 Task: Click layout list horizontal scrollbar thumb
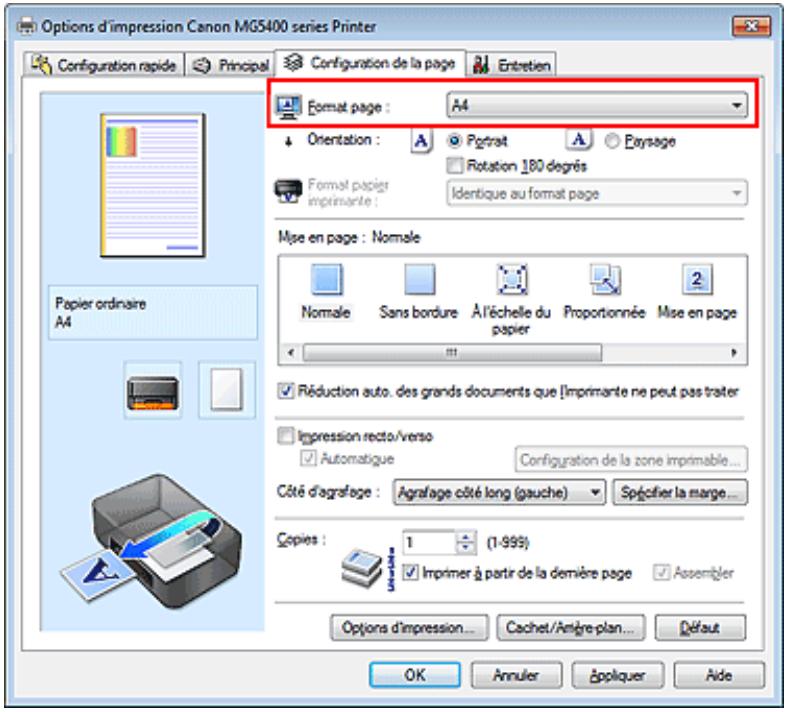tap(452, 352)
